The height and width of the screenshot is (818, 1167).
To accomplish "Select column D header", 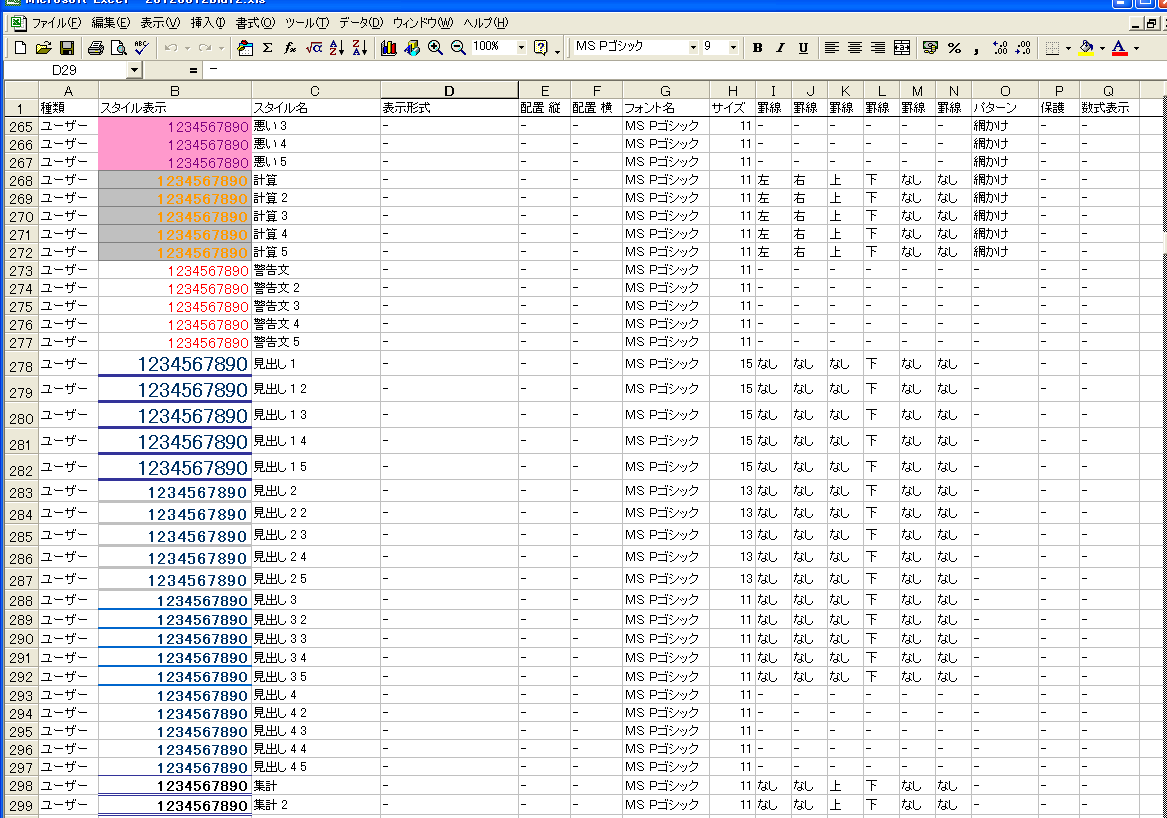I will coord(450,91).
